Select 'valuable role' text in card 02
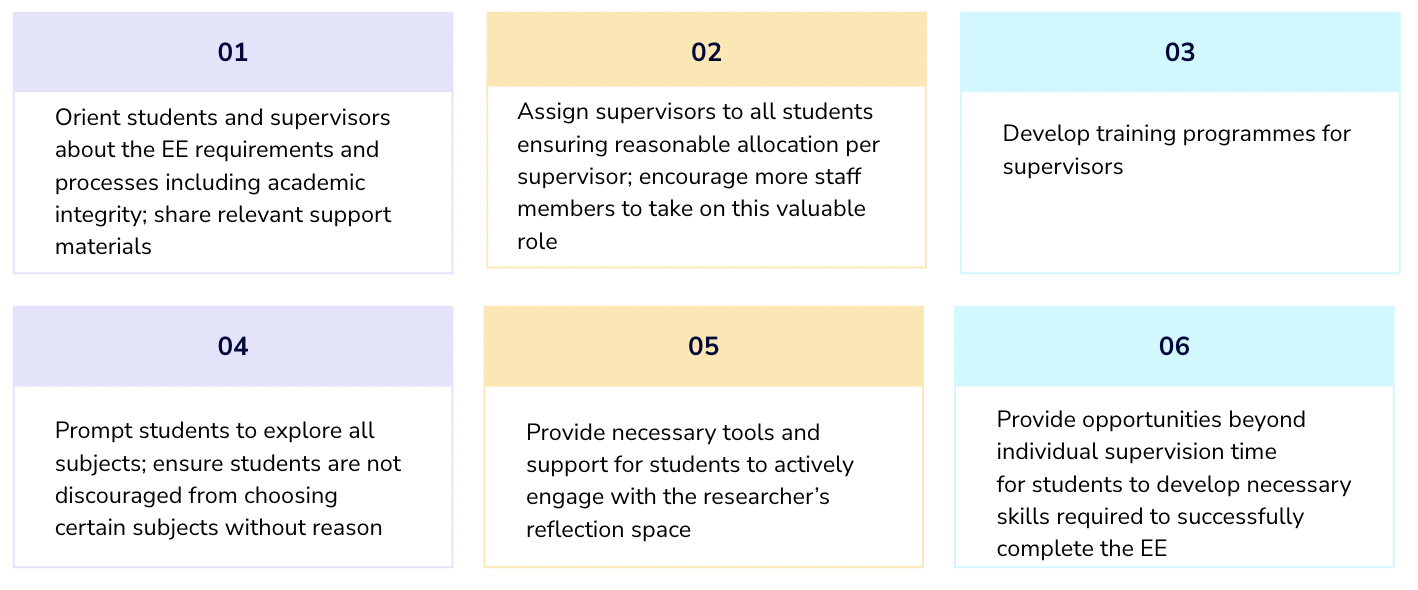 (x=692, y=225)
